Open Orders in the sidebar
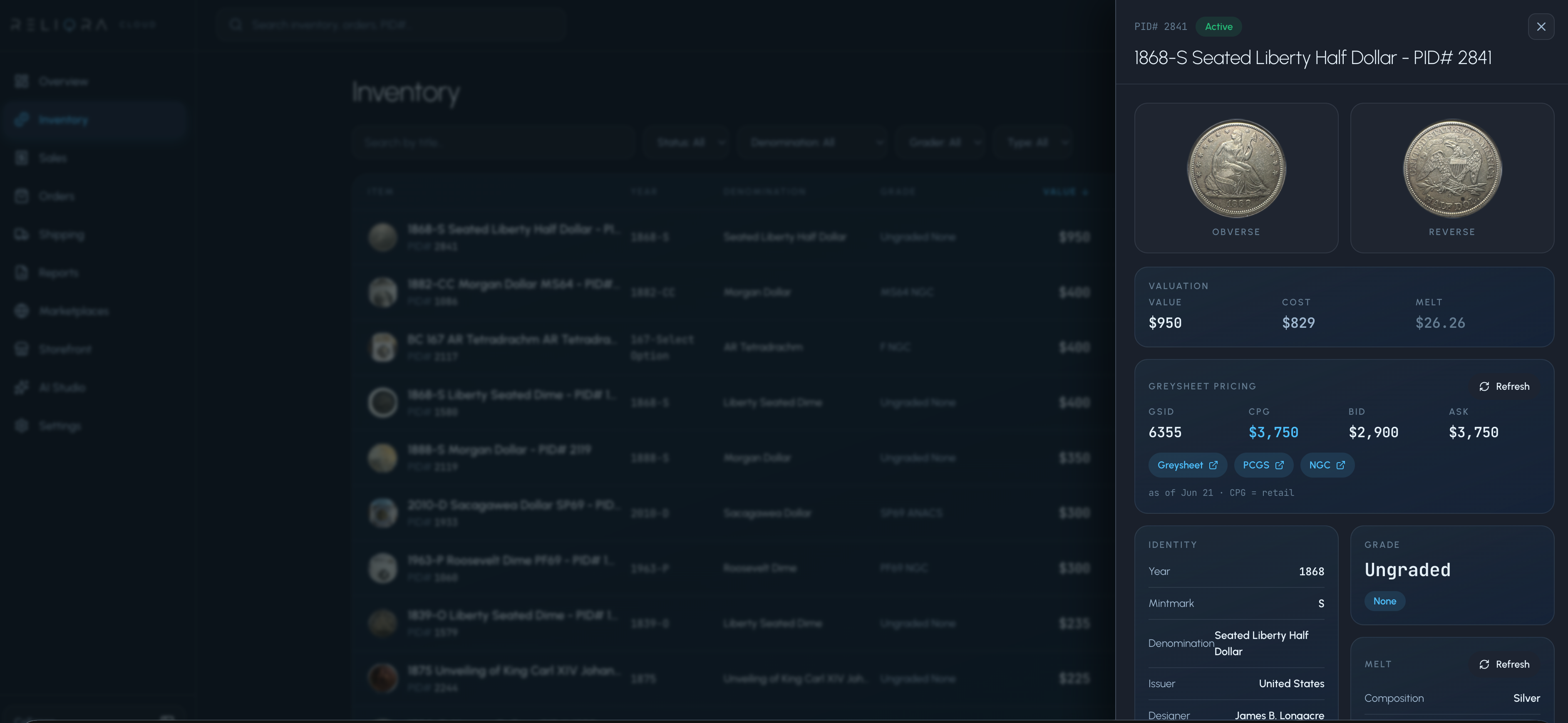The width and height of the screenshot is (1568, 723). click(x=94, y=196)
